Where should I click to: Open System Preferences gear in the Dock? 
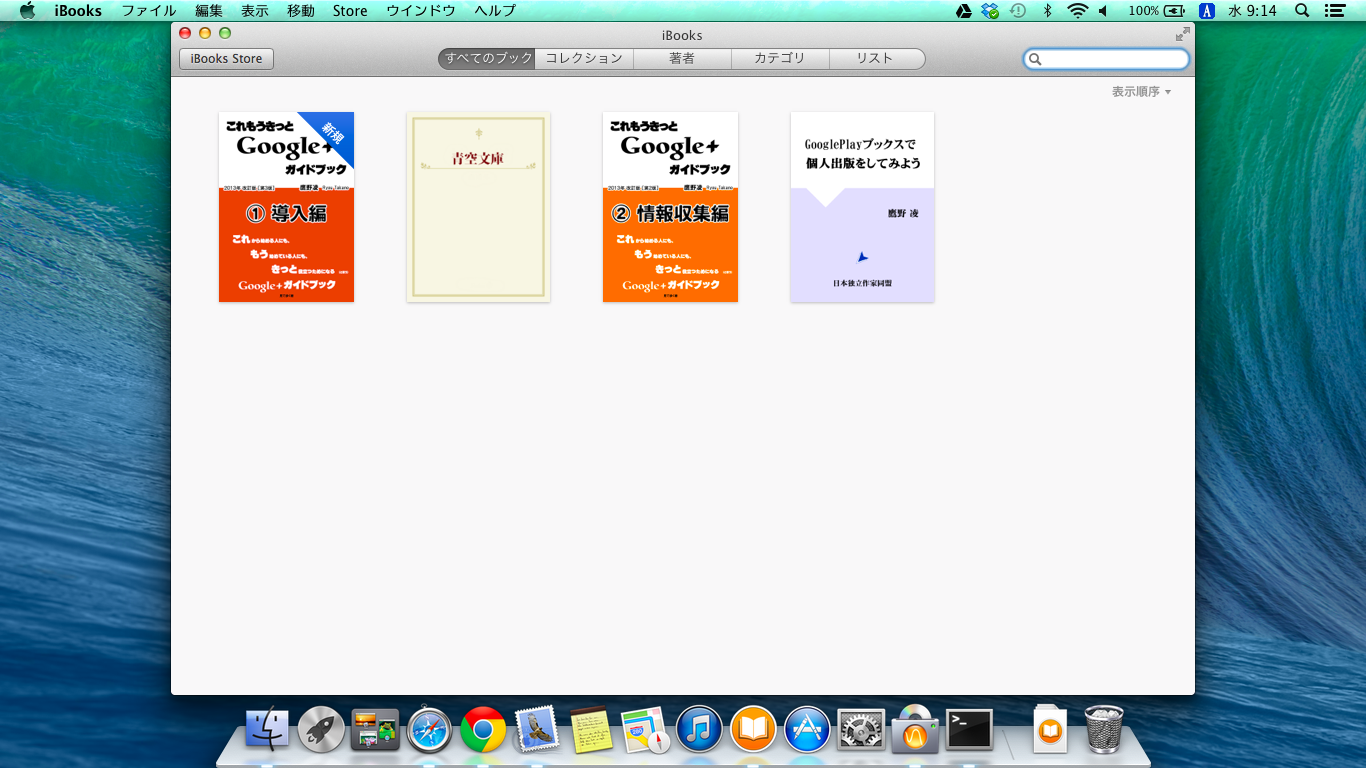[861, 730]
